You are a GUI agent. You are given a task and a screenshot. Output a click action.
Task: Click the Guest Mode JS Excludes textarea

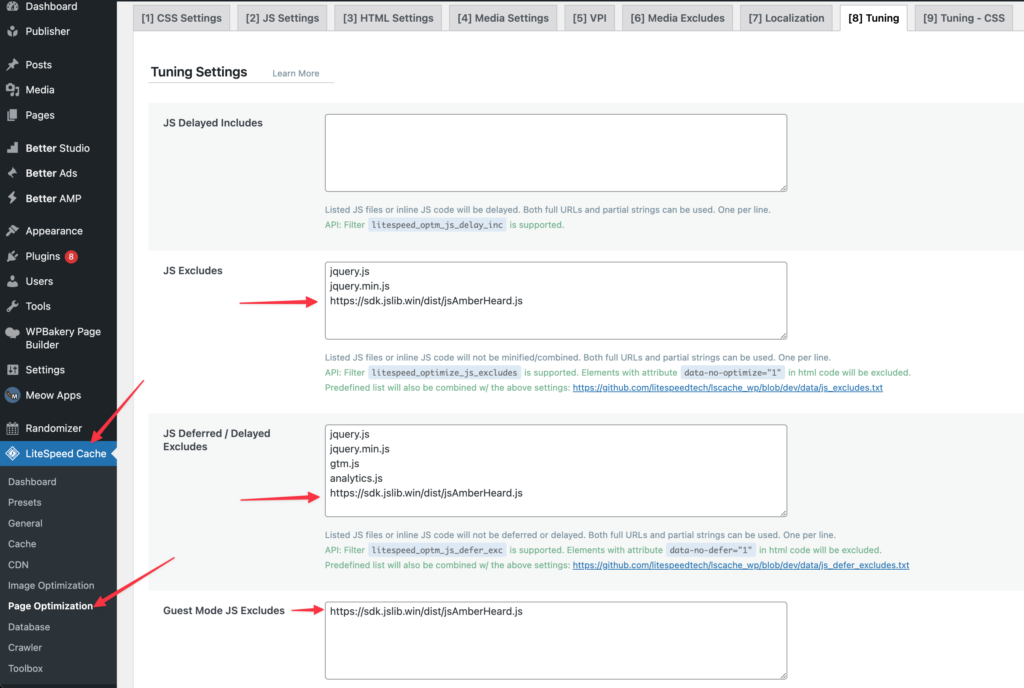point(556,640)
